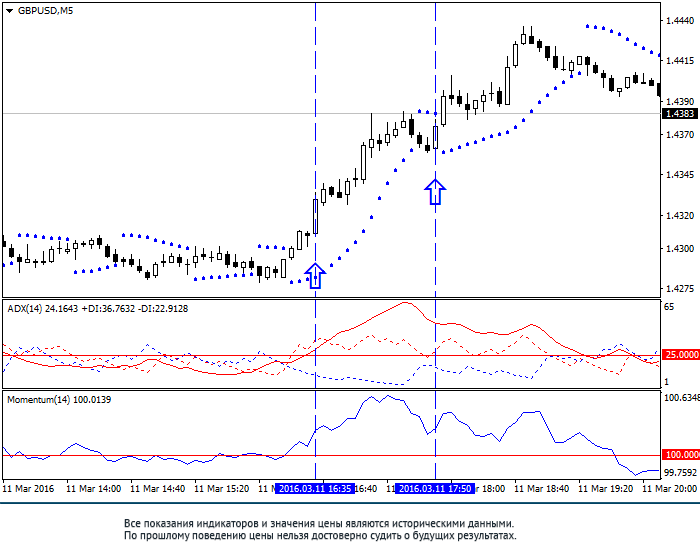700x552 pixels.
Task: Click the 11 Mar 18:40 time axis label
Action: [541, 489]
